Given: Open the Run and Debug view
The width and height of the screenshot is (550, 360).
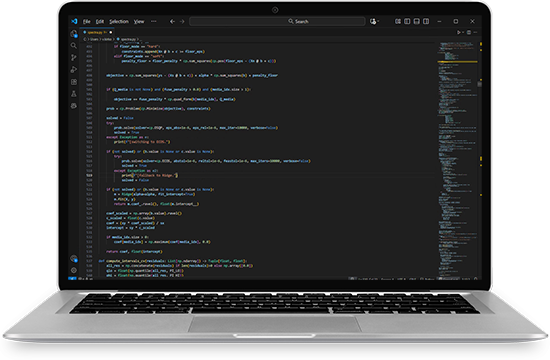Looking at the screenshot, I should pos(74,69).
